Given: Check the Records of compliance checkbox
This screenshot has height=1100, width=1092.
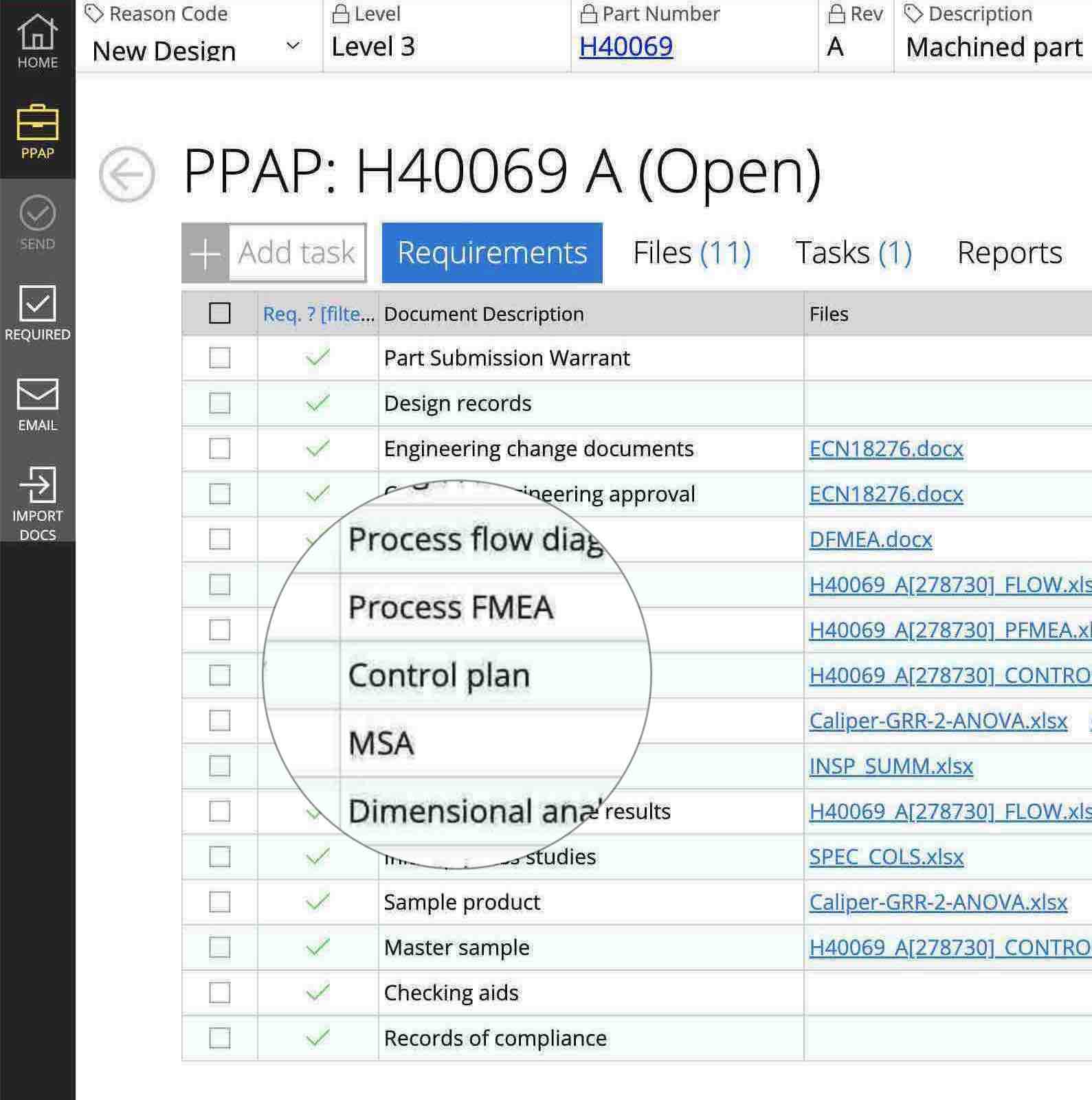Looking at the screenshot, I should pyautogui.click(x=219, y=1038).
